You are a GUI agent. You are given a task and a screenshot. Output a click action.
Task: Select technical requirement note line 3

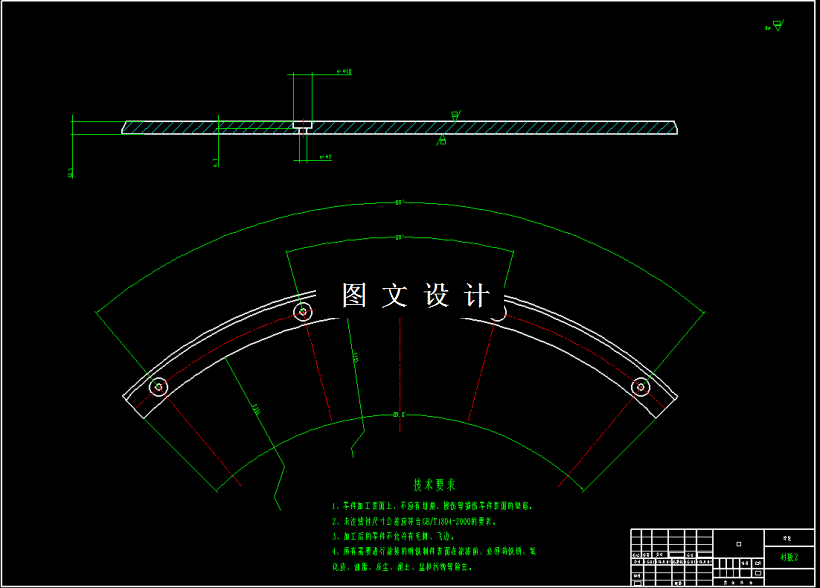pos(393,537)
